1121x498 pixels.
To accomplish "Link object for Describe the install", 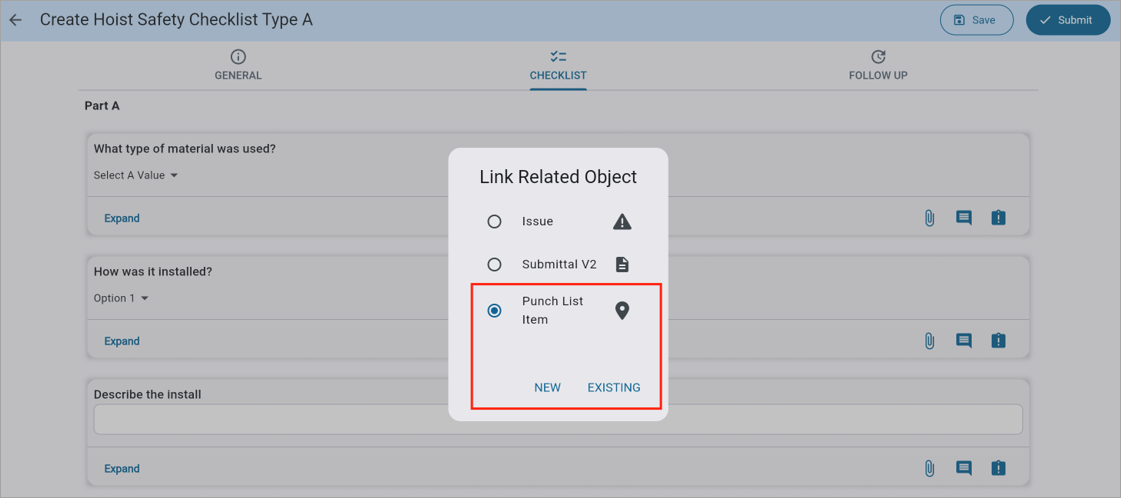I will point(998,469).
